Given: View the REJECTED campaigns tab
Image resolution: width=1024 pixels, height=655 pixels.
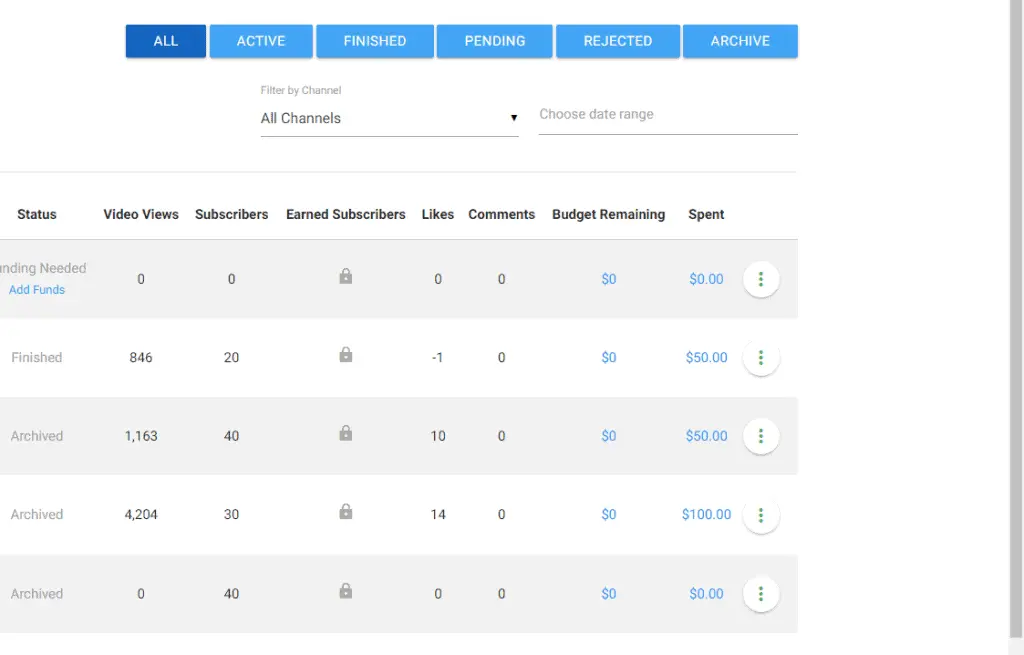Looking at the screenshot, I should [618, 41].
